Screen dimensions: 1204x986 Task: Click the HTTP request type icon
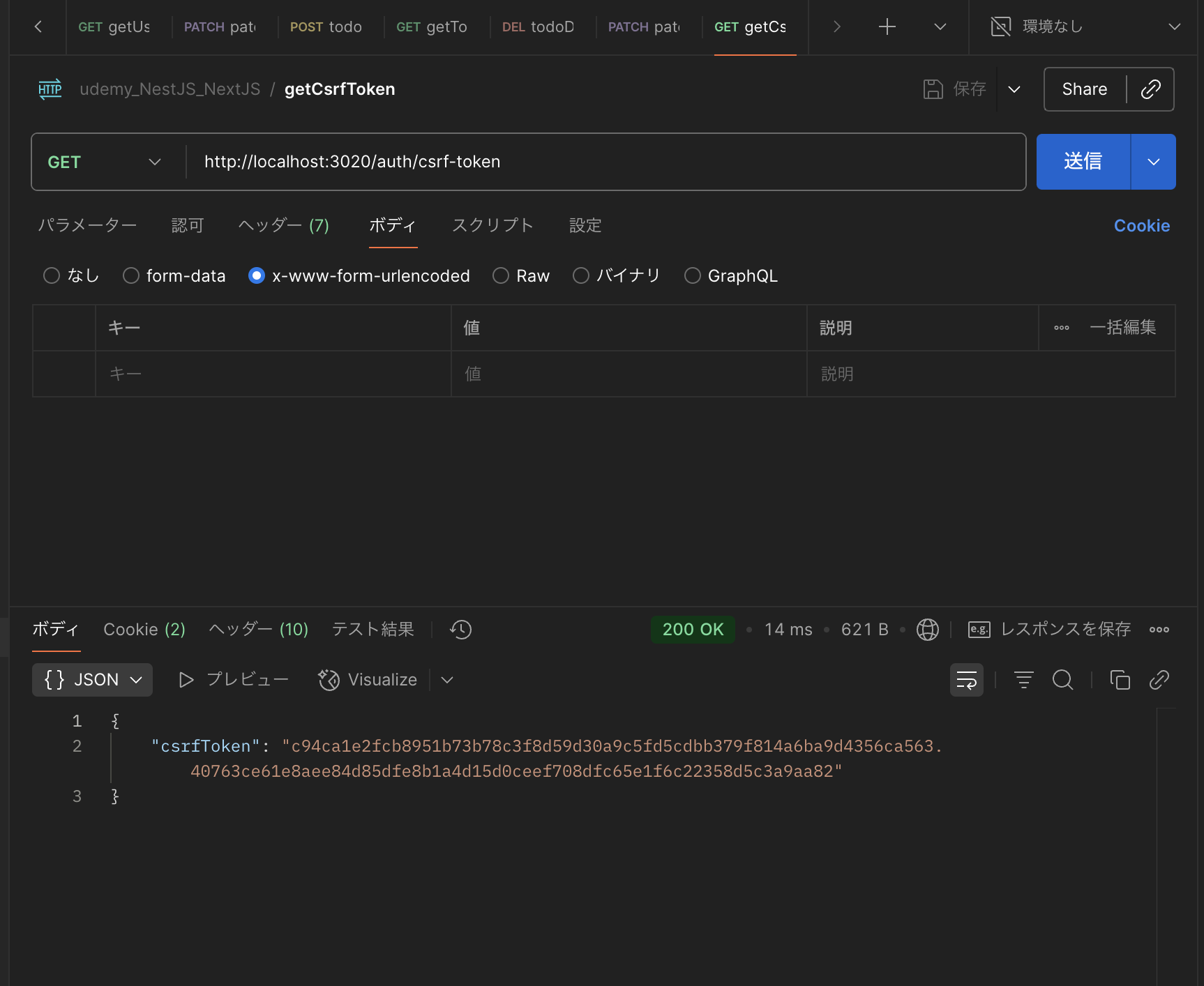coord(50,89)
